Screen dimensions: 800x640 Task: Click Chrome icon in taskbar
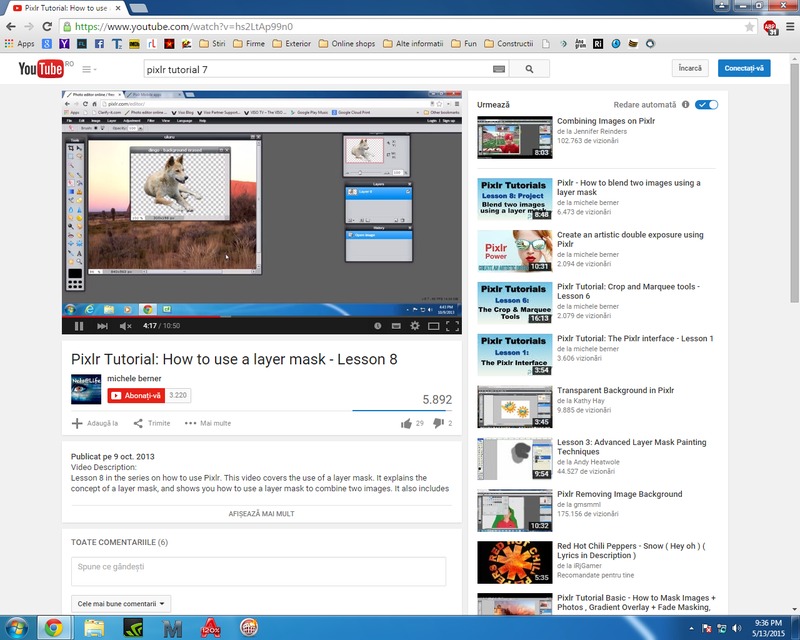[x=53, y=628]
